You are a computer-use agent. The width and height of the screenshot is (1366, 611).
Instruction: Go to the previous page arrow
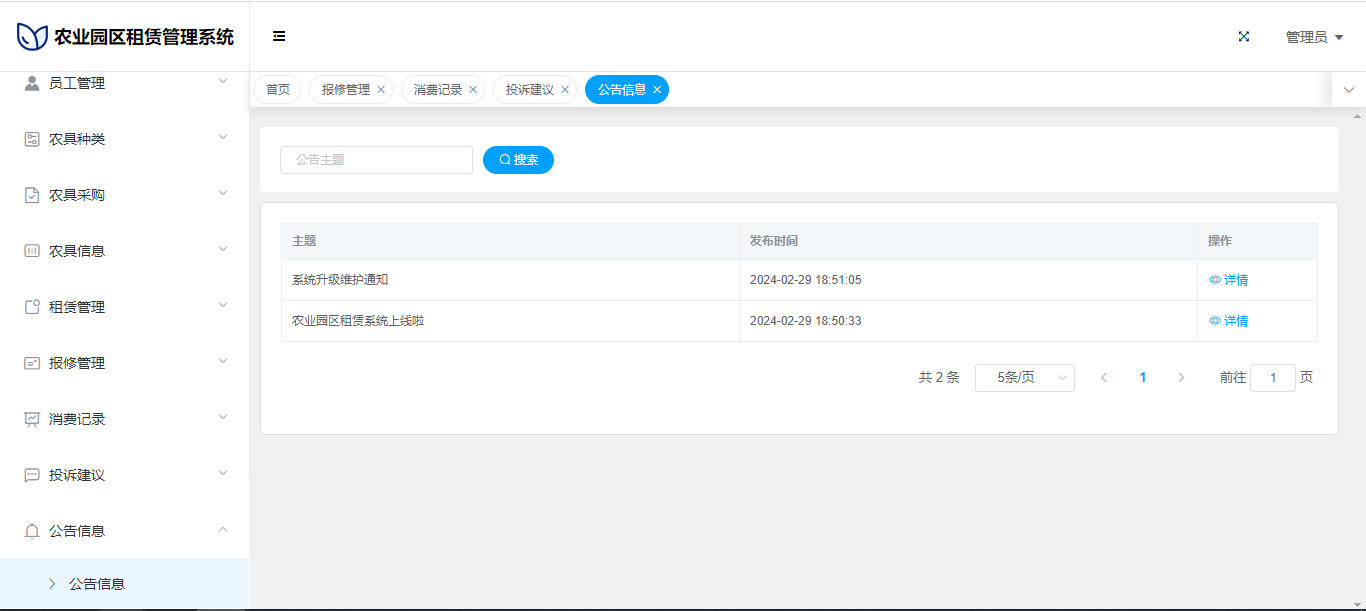1104,378
